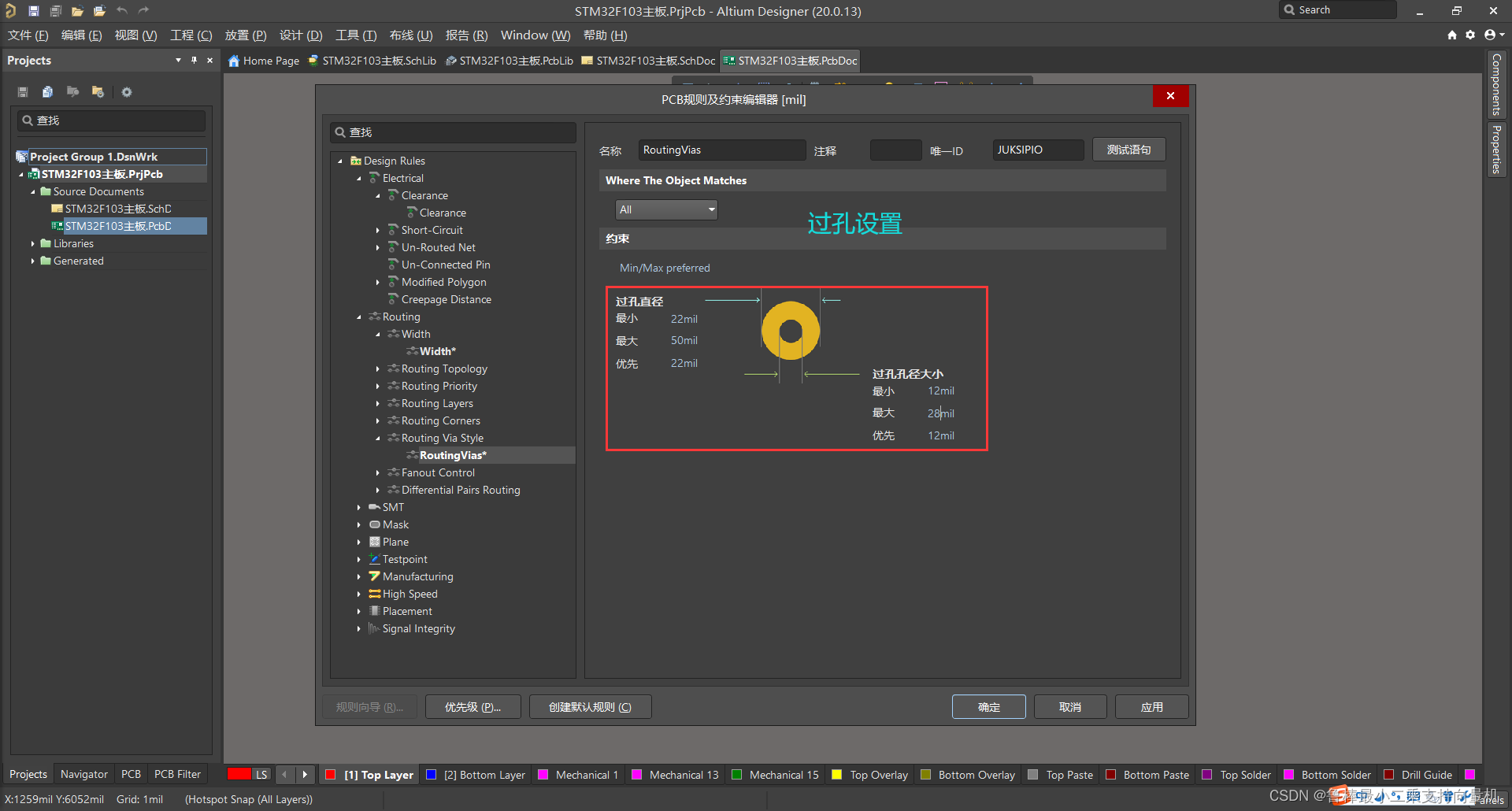The image size is (1512, 811).
Task: Expand the Manufacturing rules category
Action: [359, 576]
